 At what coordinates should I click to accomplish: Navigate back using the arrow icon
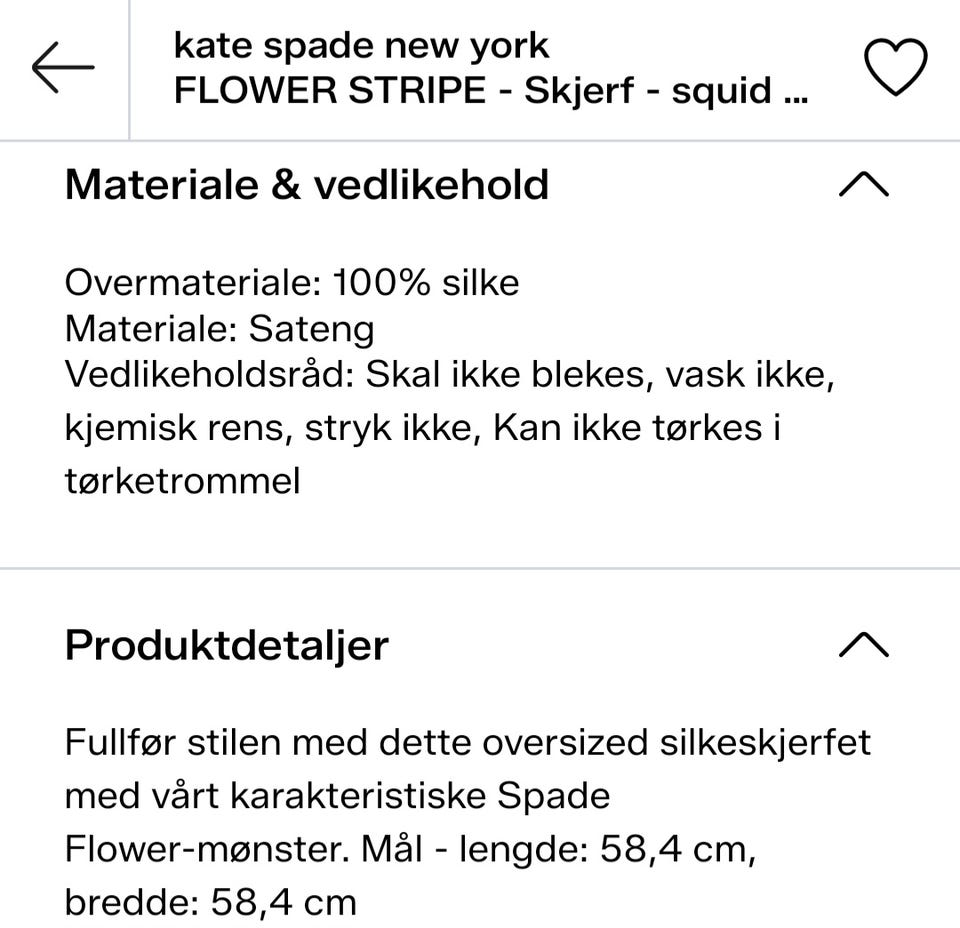point(62,65)
